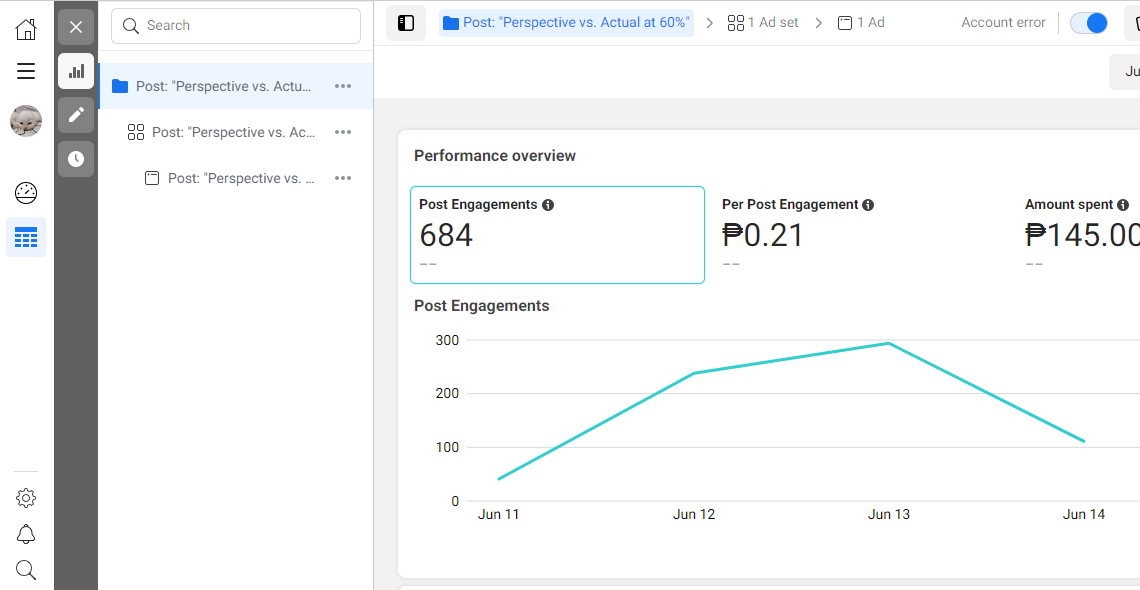Open the Notifications bell icon
1140x590 pixels.
[x=26, y=534]
